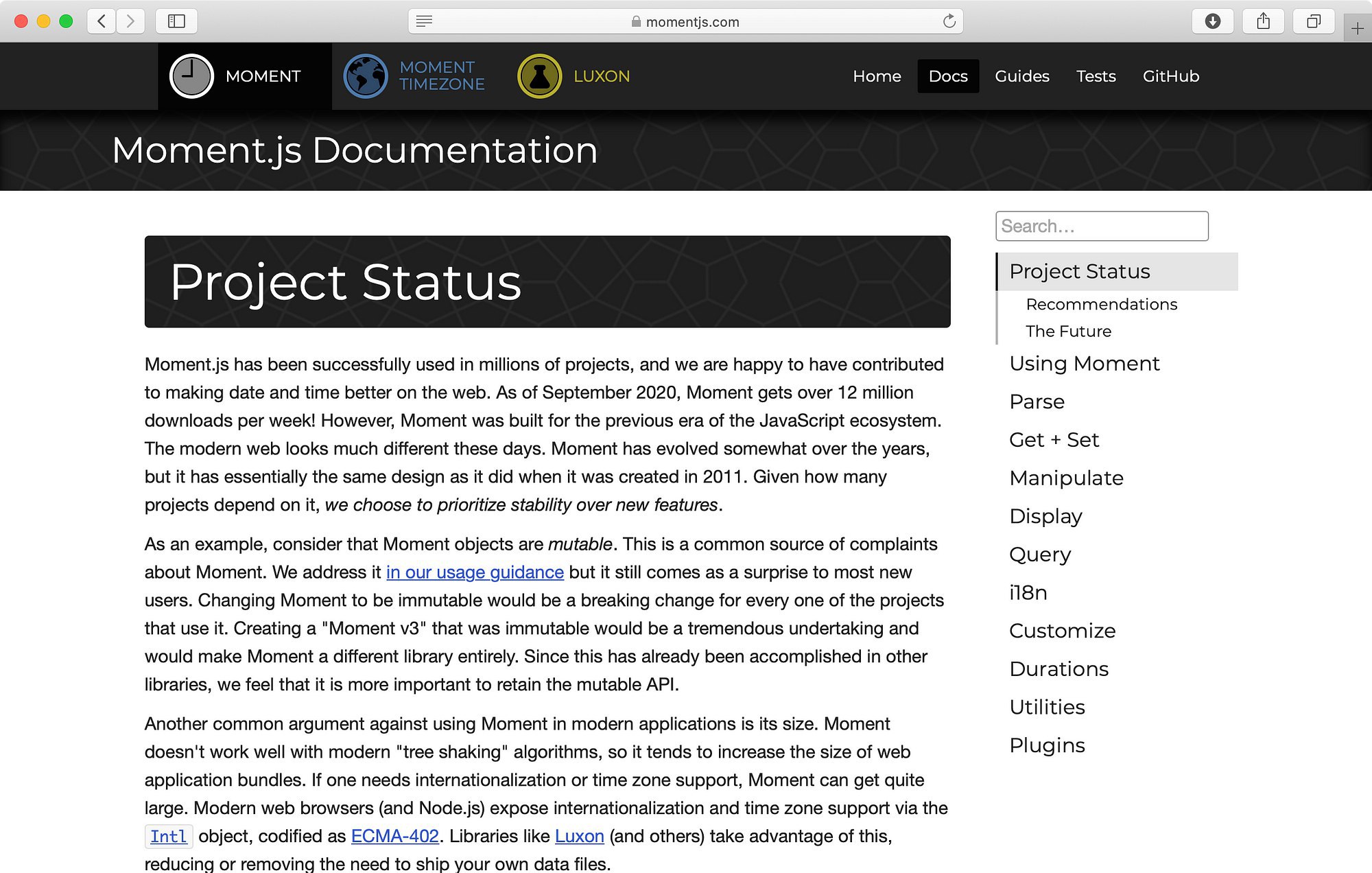Go to the GitHub nav link

(1170, 76)
